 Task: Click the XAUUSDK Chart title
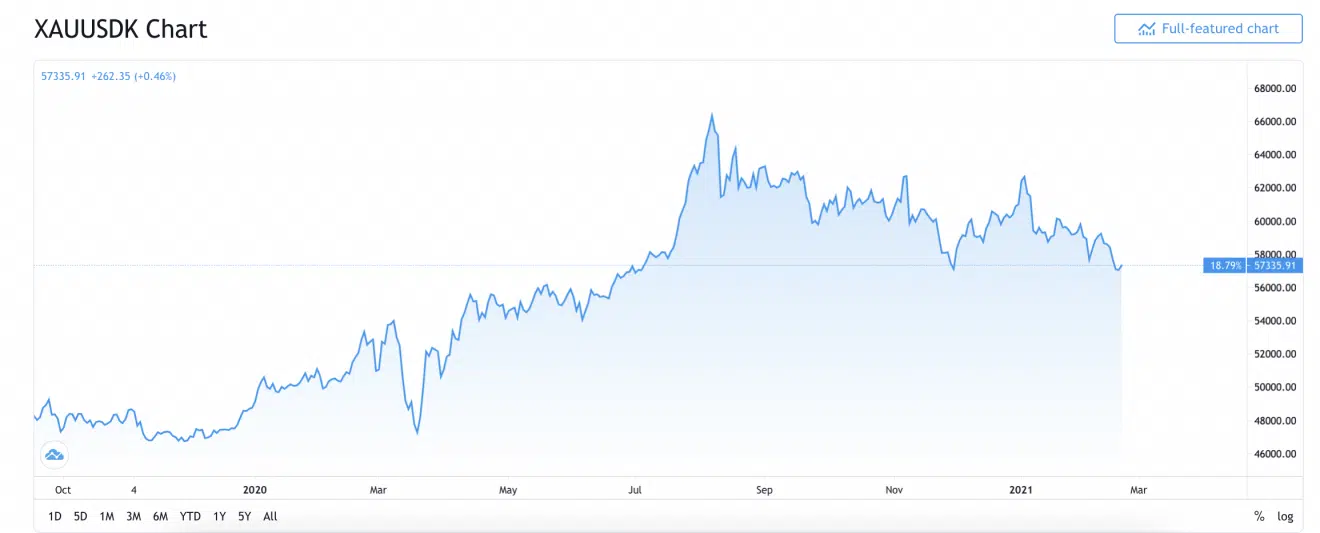(x=121, y=29)
